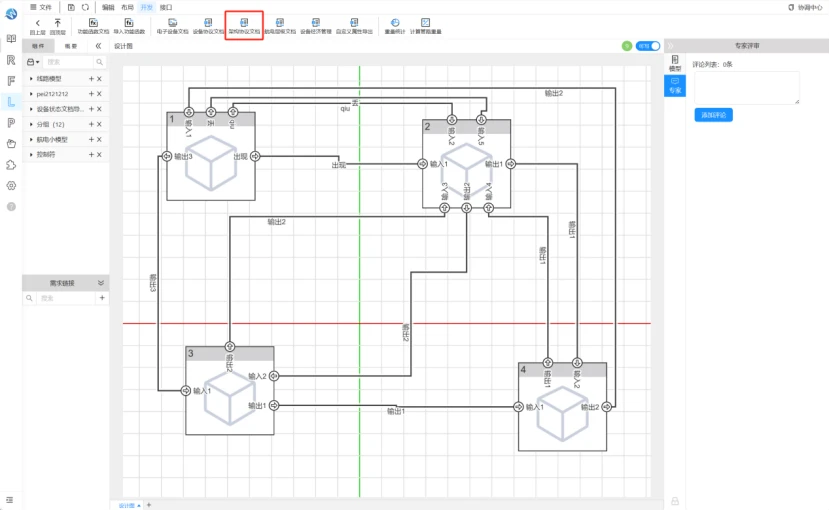This screenshot has width=830, height=511.
Task: Click the search magnifier in component panel
Action: (99, 62)
